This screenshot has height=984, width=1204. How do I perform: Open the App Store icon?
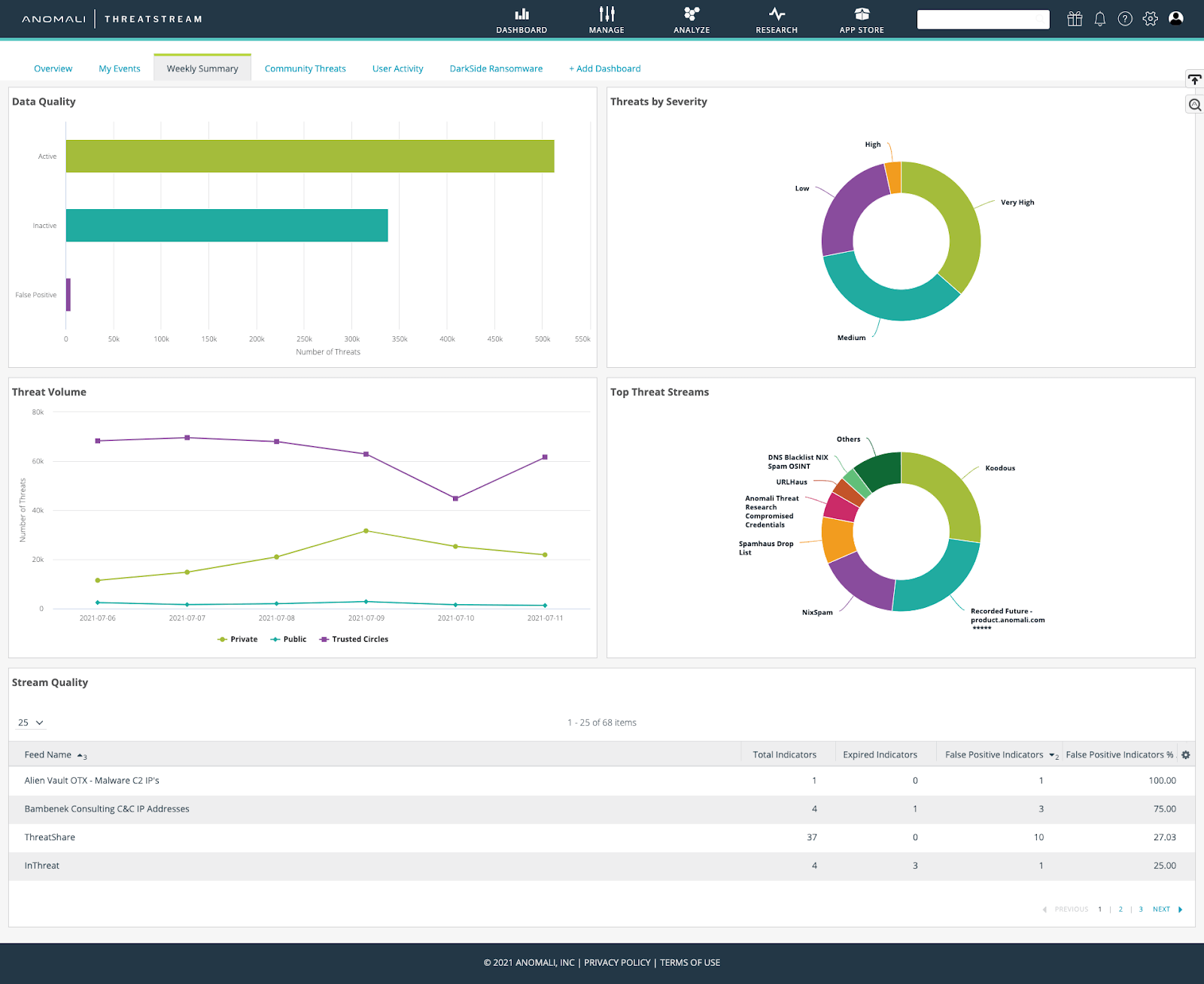click(861, 19)
